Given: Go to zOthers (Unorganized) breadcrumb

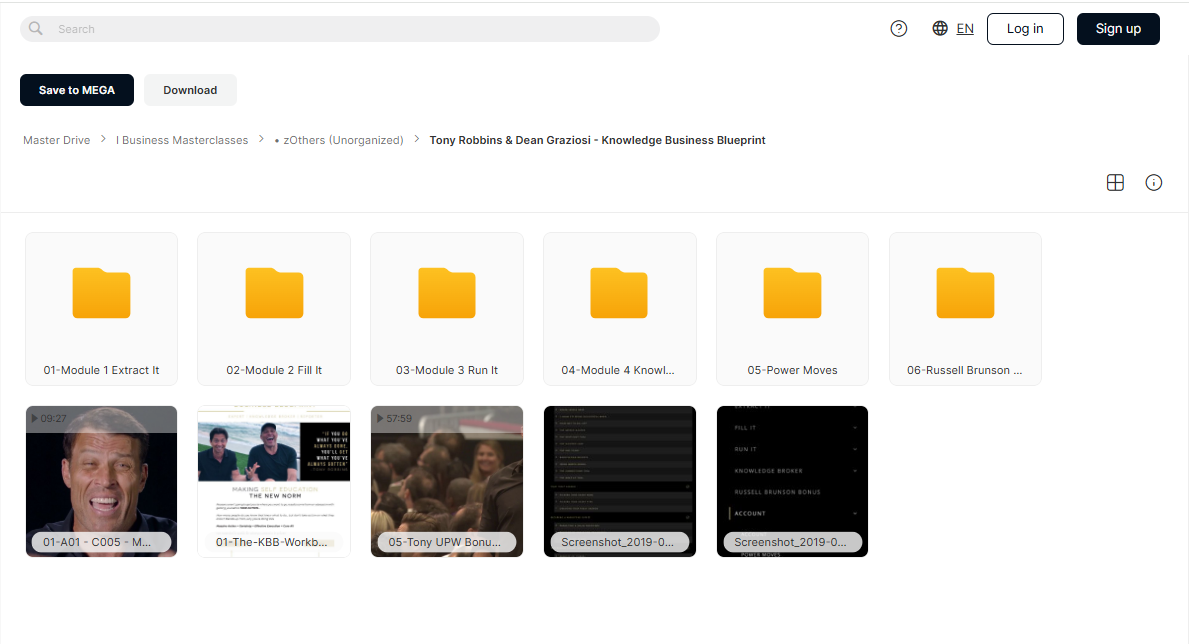Looking at the screenshot, I should pos(339,140).
